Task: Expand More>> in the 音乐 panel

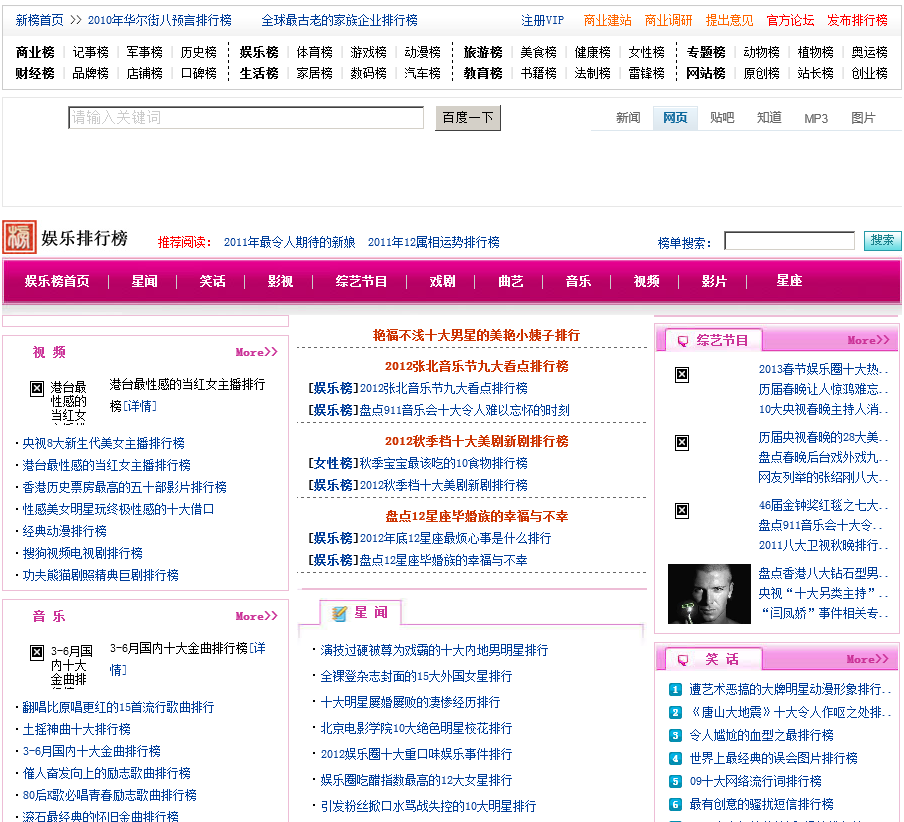Action: click(x=257, y=616)
